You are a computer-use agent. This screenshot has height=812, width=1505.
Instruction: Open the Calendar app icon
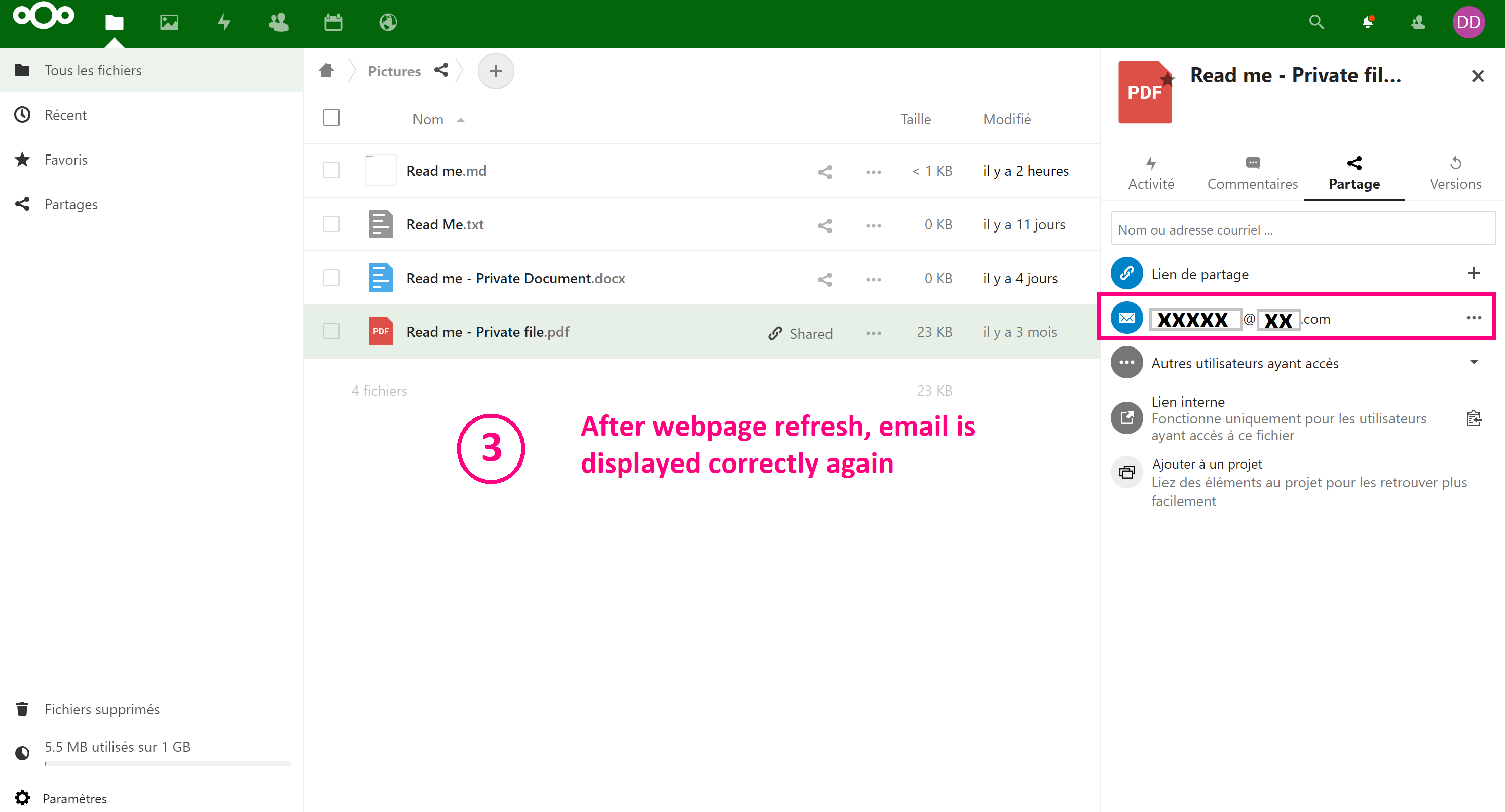(333, 23)
